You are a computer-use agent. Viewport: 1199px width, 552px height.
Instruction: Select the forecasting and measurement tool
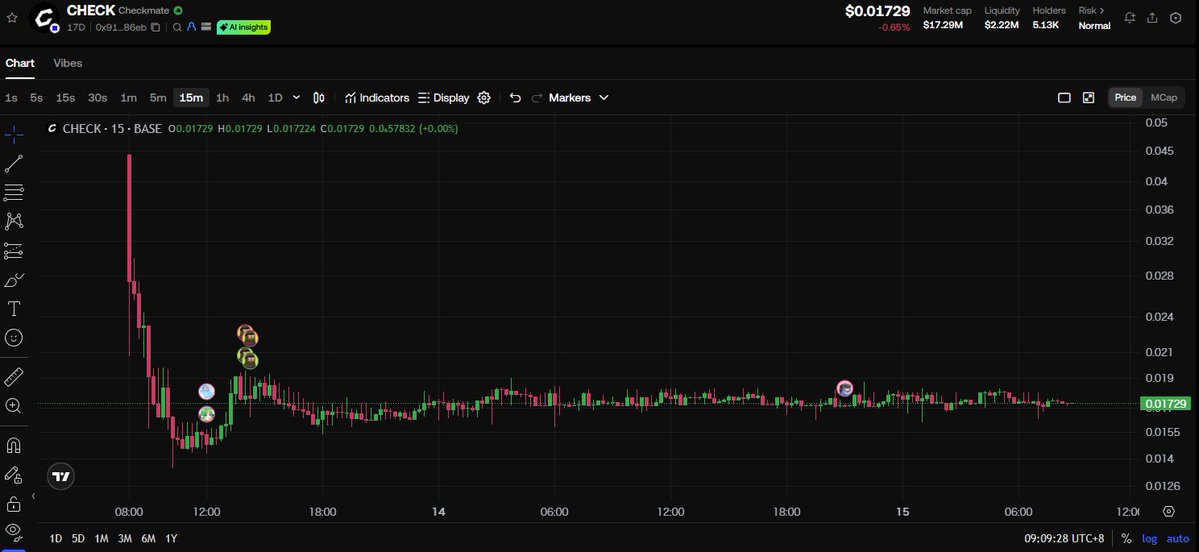[x=14, y=251]
